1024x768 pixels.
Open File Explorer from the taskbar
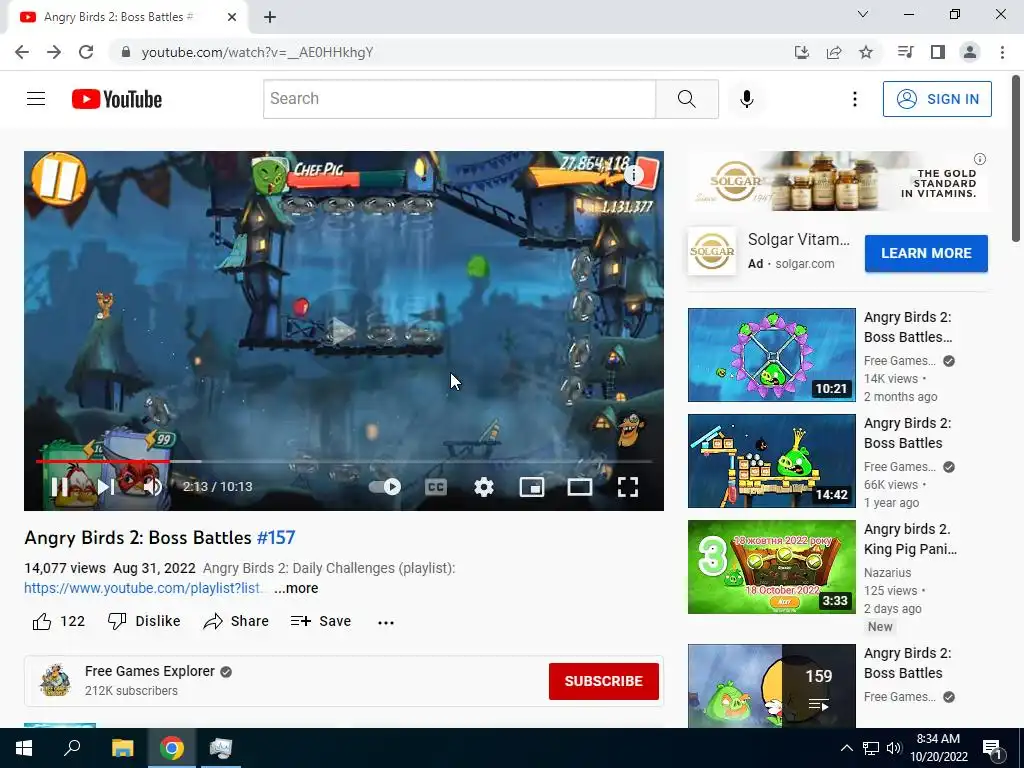pos(122,748)
